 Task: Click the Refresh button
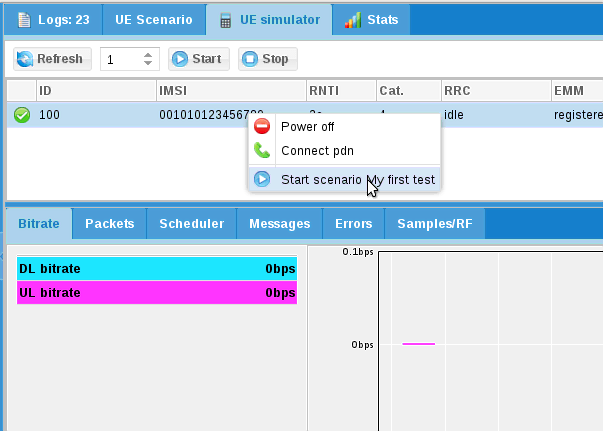[x=51, y=59]
